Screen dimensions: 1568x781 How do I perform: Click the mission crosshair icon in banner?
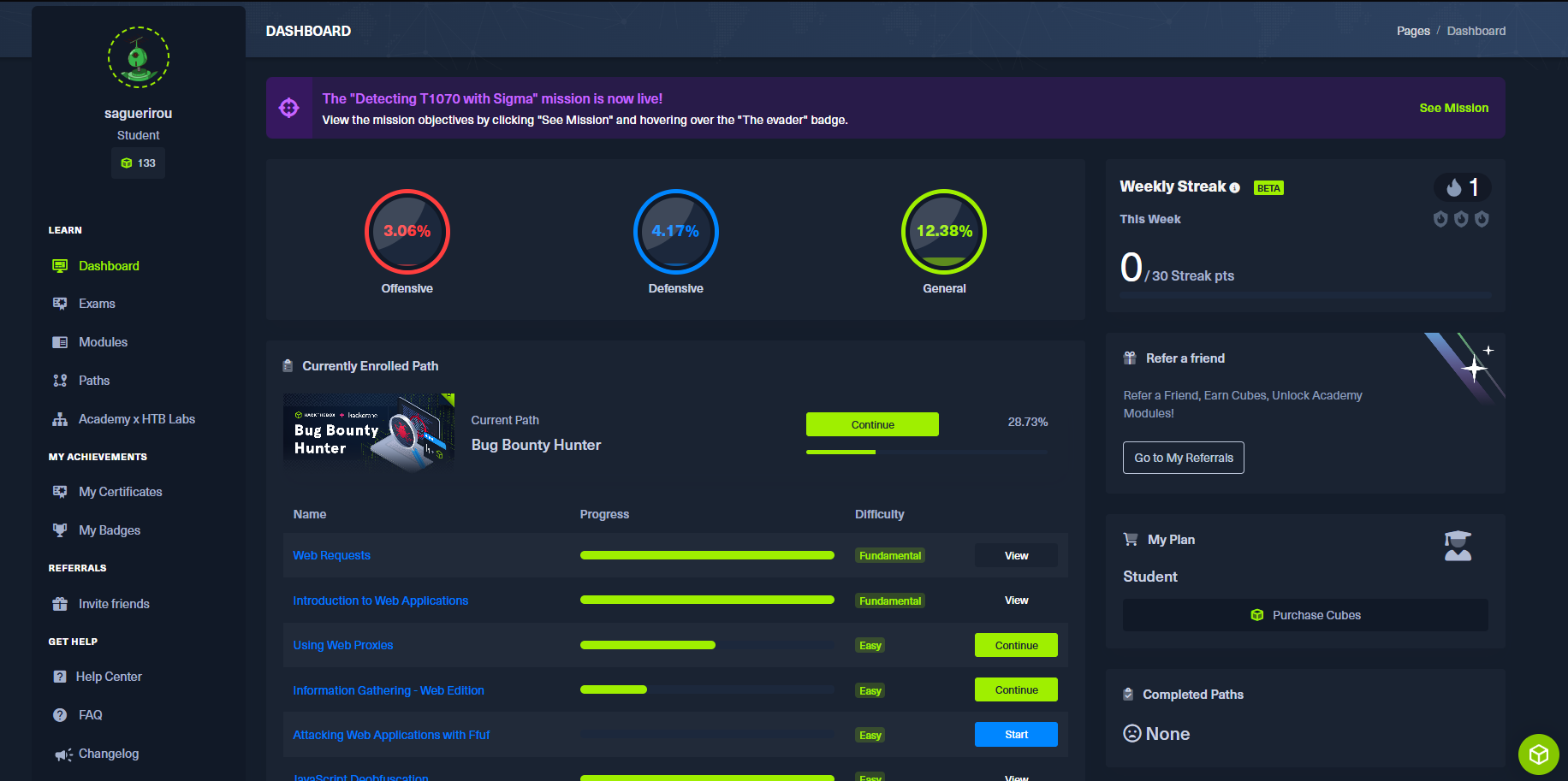(289, 108)
